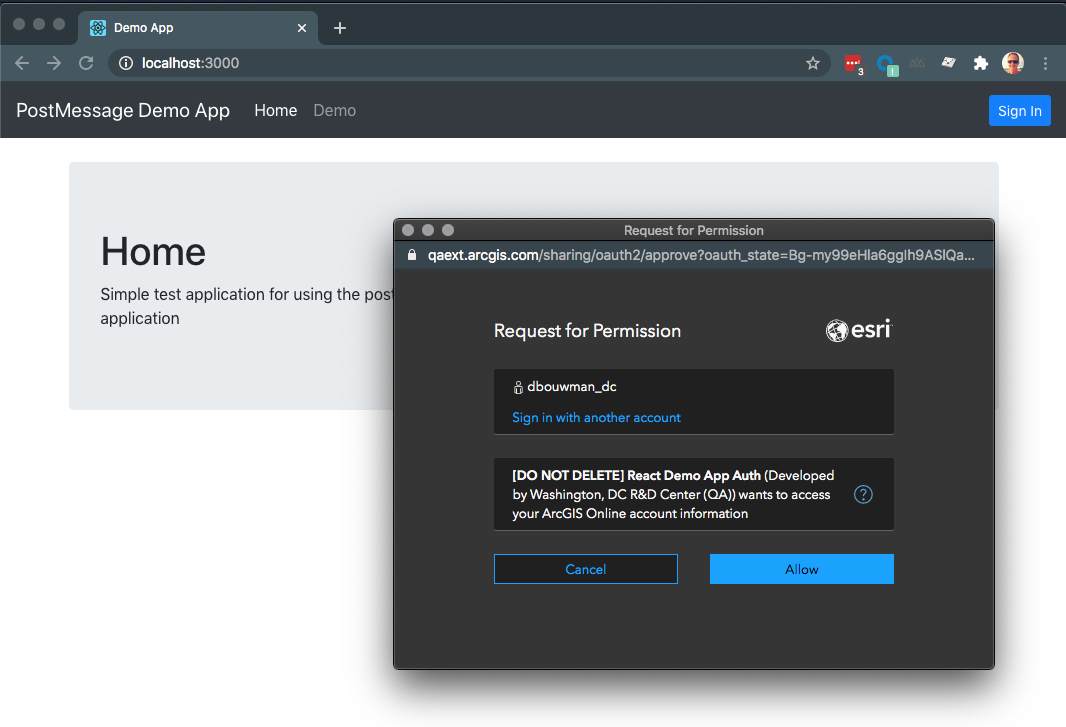Reload the localhost page
Screen dimensions: 1066x727
pos(86,63)
